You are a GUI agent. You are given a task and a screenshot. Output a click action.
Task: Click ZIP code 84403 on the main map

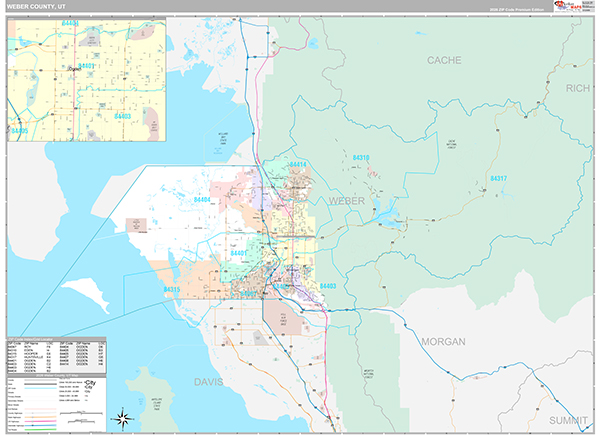click(328, 286)
